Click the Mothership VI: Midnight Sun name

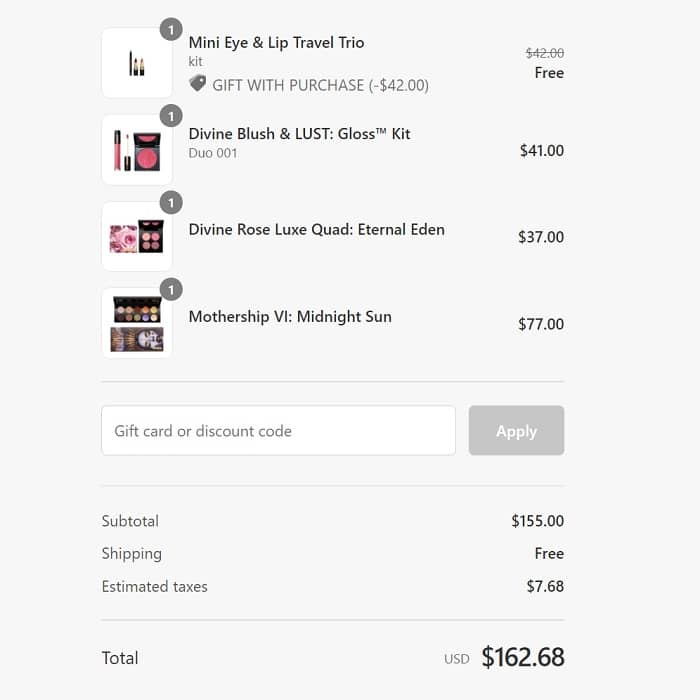pyautogui.click(x=290, y=316)
